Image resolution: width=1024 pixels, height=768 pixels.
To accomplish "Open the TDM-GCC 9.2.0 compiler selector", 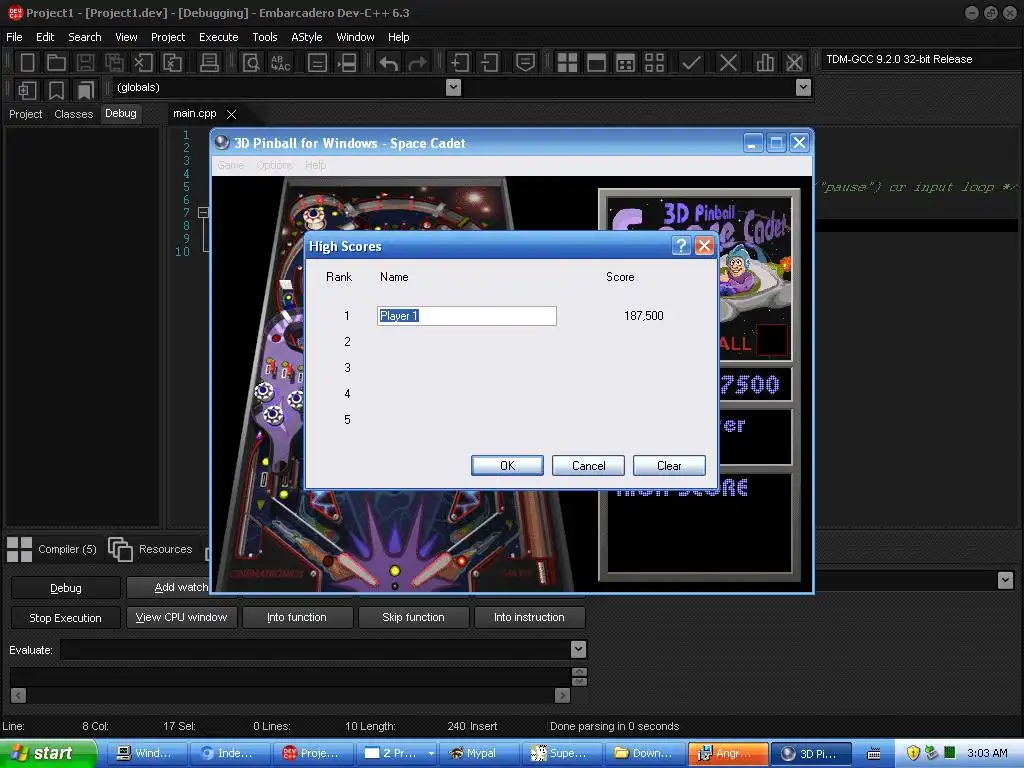I will (x=921, y=59).
